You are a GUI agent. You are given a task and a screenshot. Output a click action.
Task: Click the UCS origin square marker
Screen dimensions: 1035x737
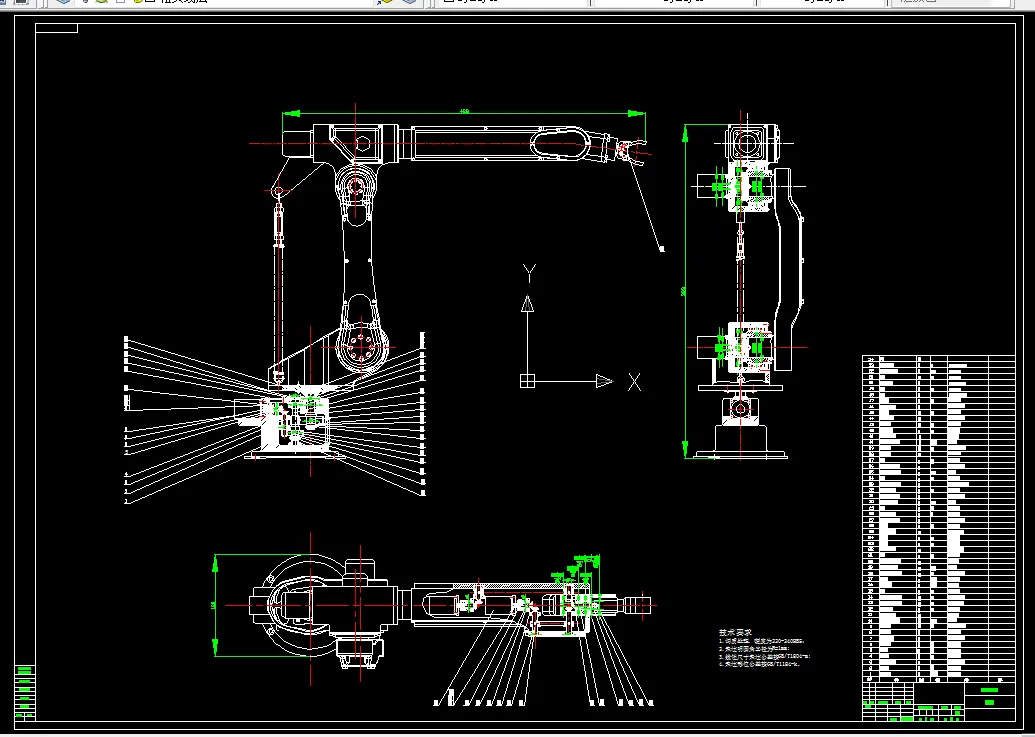[527, 381]
